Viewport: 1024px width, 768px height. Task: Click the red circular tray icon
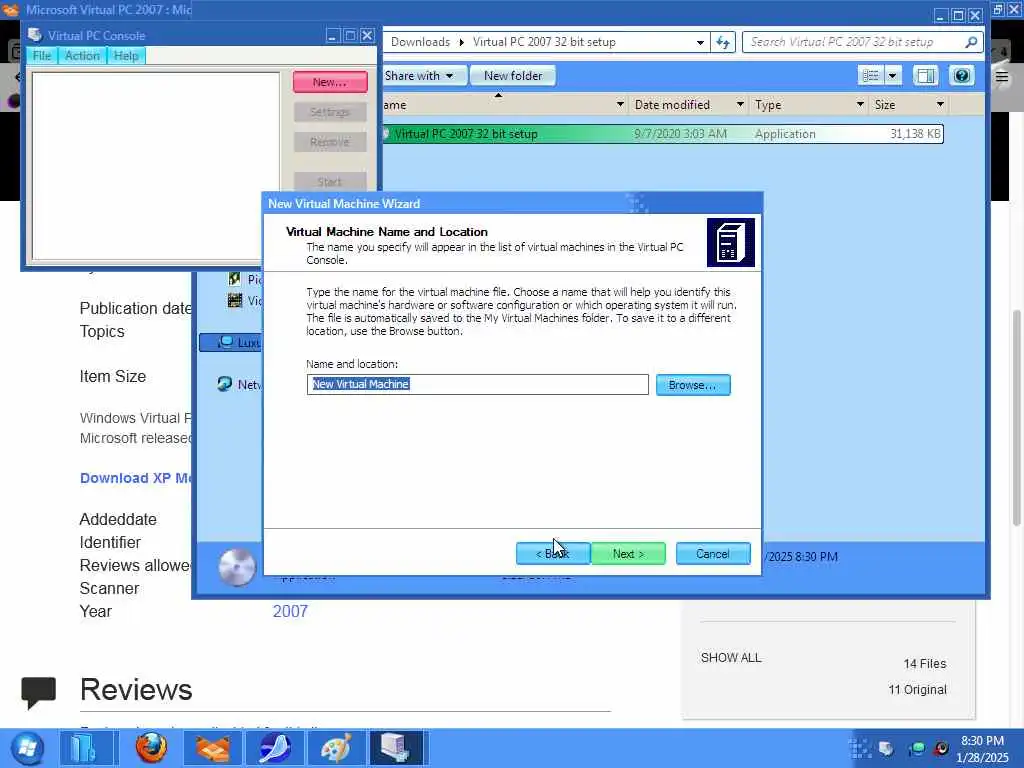click(941, 748)
